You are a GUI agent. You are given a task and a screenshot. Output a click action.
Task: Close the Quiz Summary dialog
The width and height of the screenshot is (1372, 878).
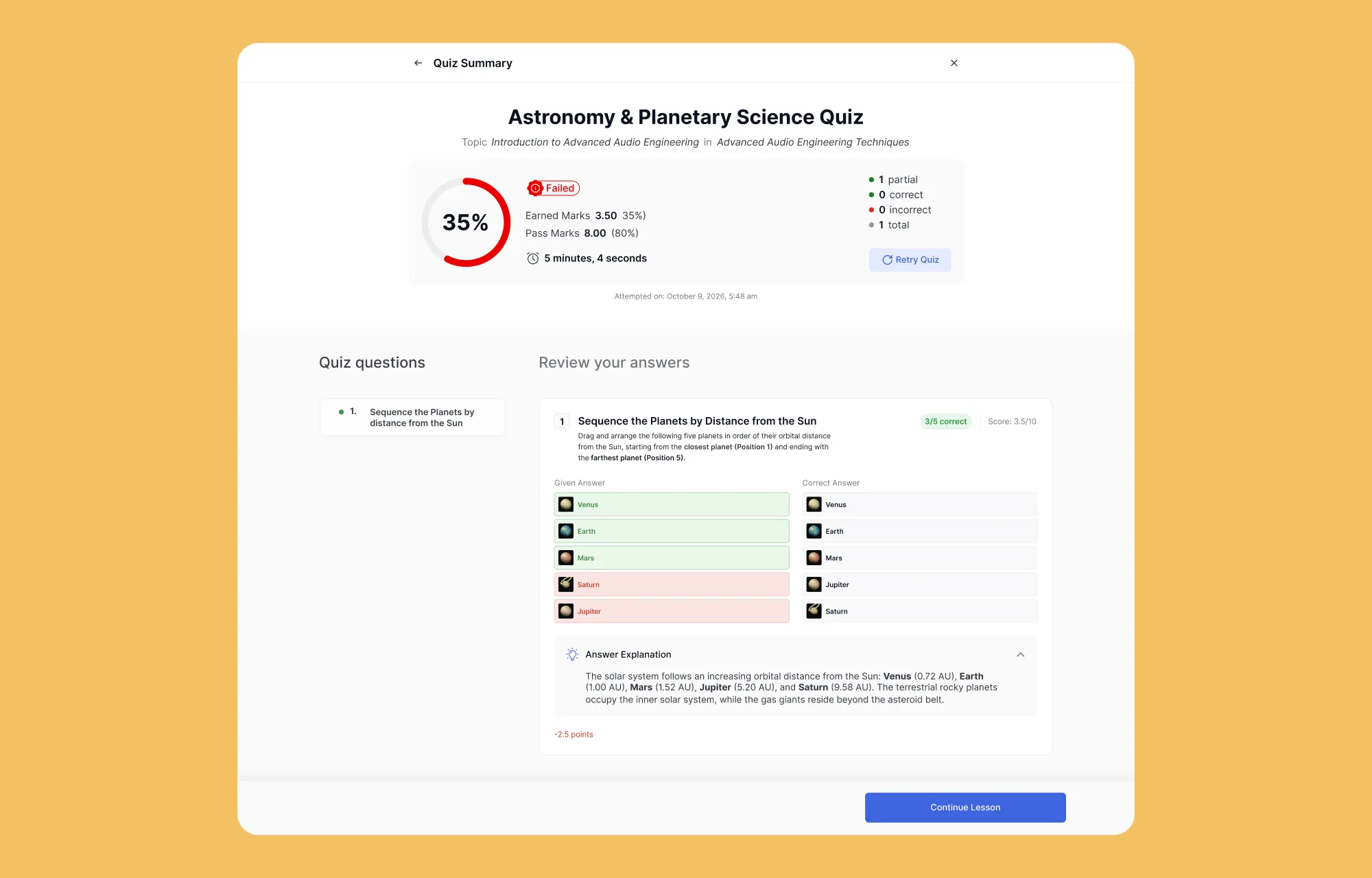[954, 63]
